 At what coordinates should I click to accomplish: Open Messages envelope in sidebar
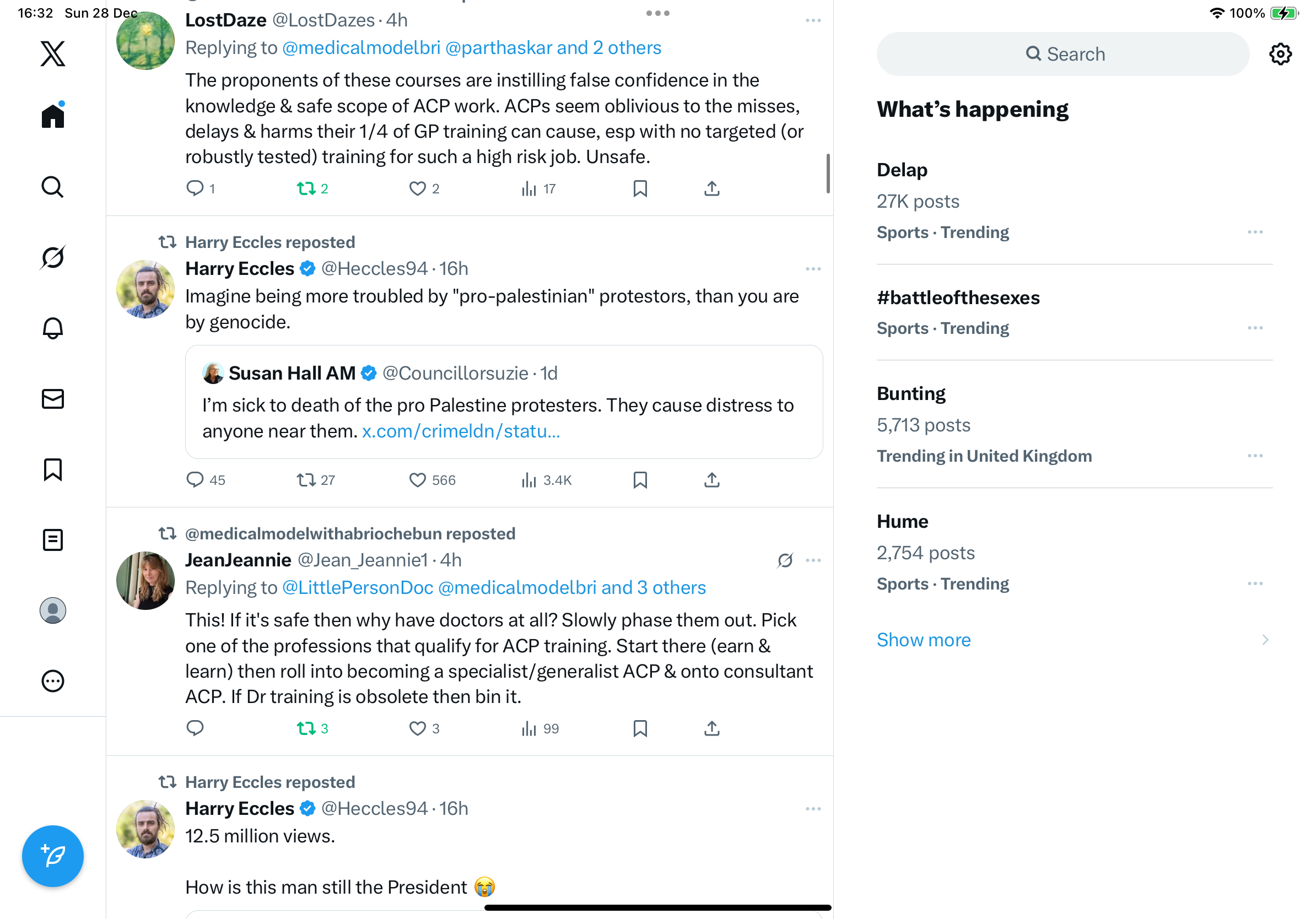coord(53,399)
